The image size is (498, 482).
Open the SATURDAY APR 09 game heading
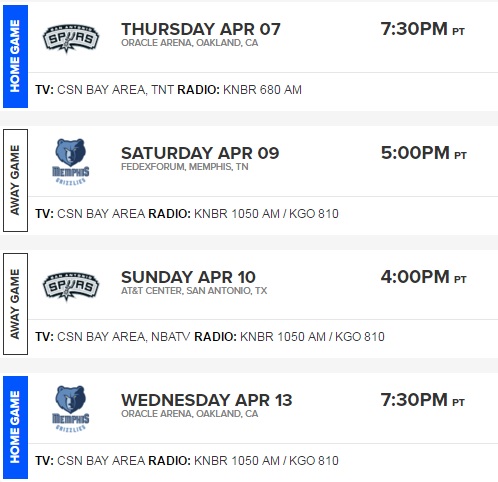tap(200, 153)
